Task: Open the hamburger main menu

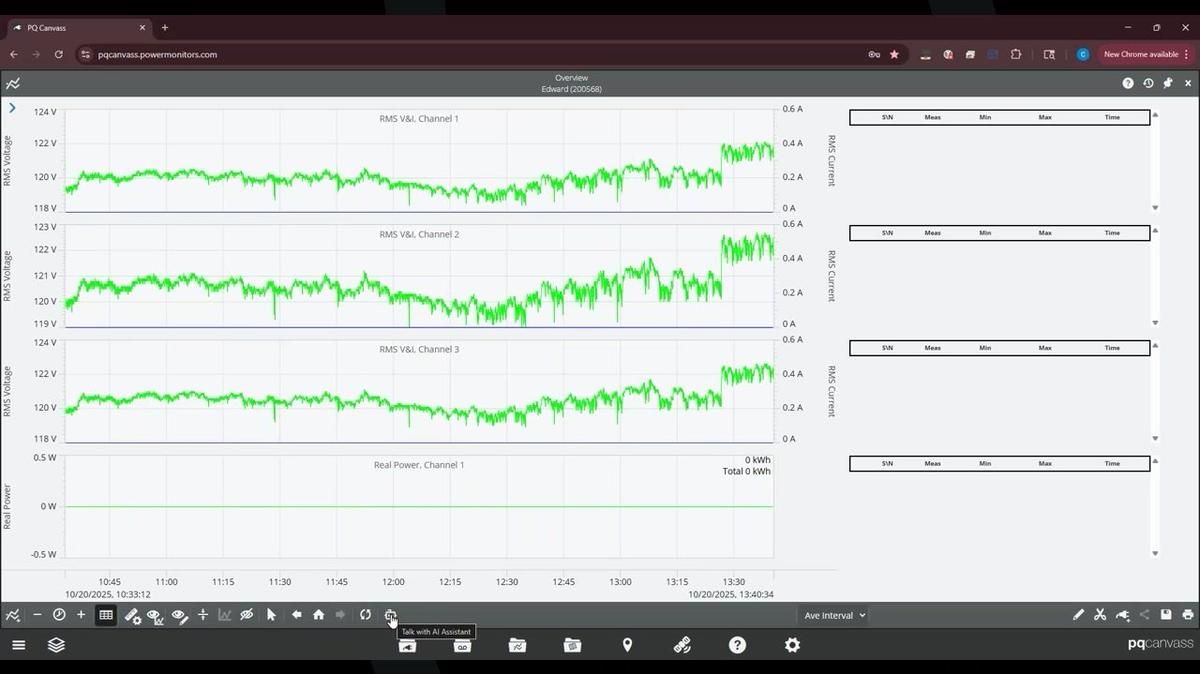Action: coord(18,645)
